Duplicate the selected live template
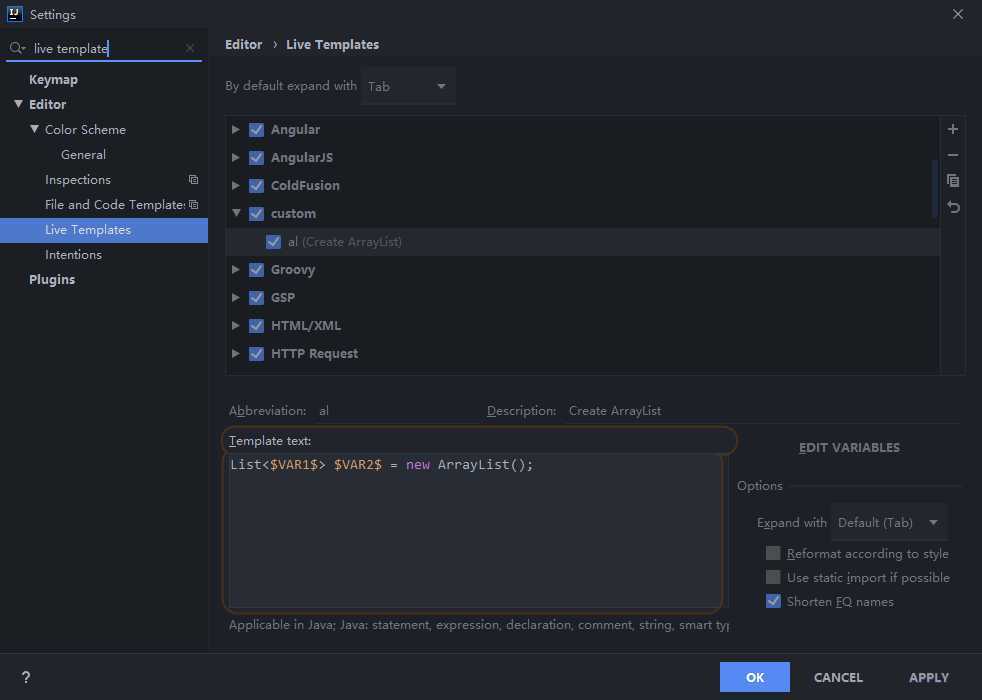Screen dimensions: 982x700 (953, 181)
